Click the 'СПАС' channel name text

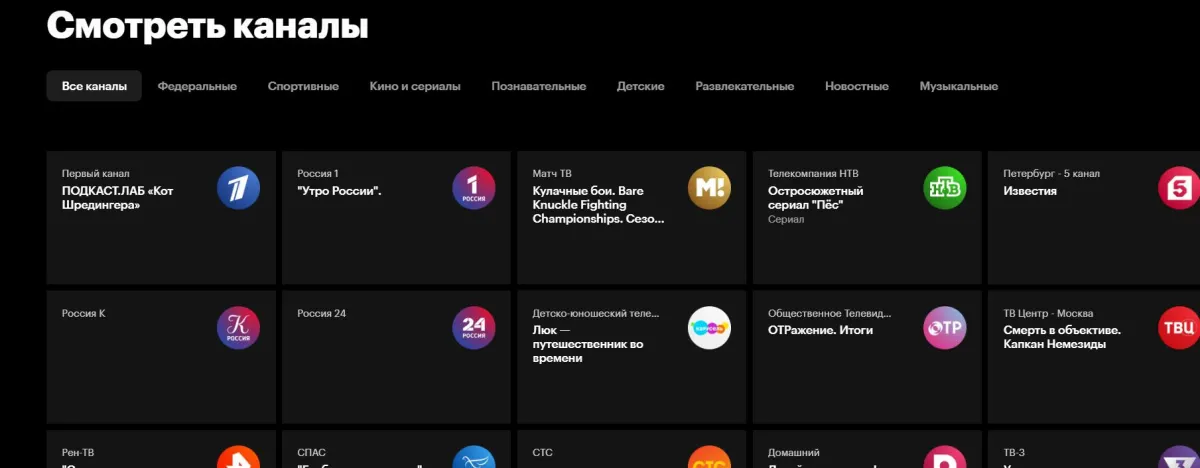pos(312,453)
